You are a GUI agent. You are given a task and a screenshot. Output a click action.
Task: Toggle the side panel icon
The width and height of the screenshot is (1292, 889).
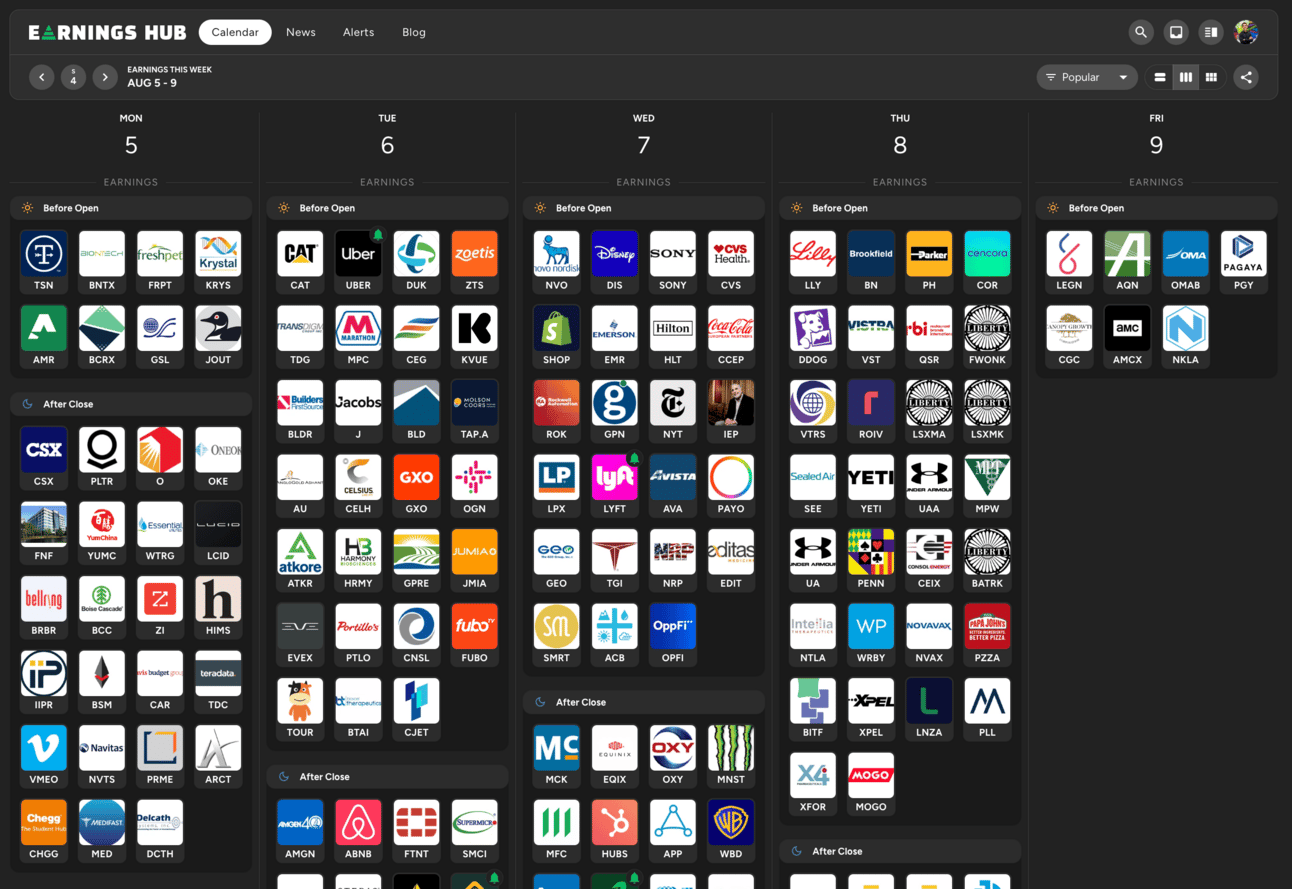point(1211,32)
